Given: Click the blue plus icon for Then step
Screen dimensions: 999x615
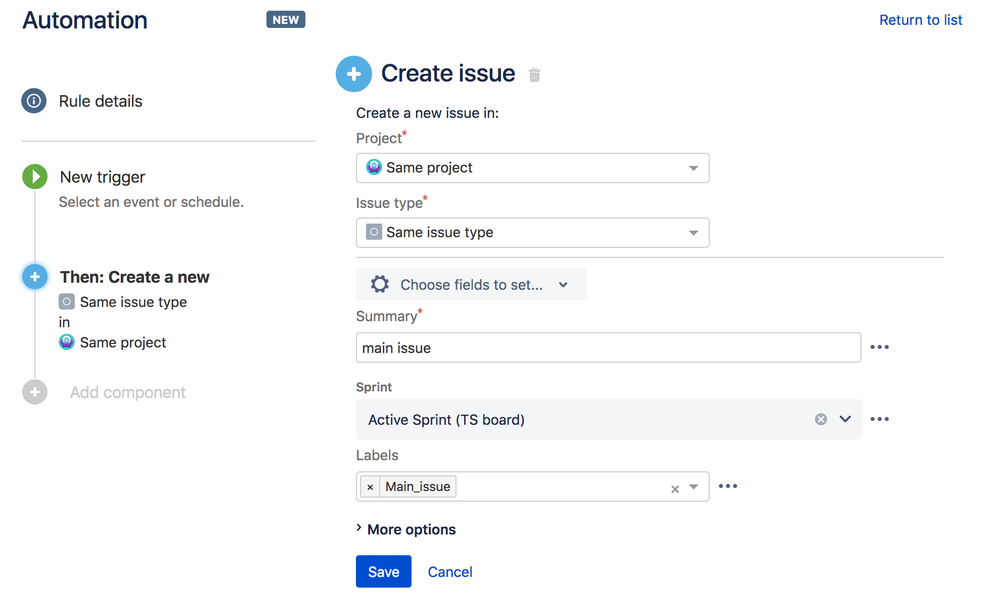Looking at the screenshot, I should click(x=35, y=277).
